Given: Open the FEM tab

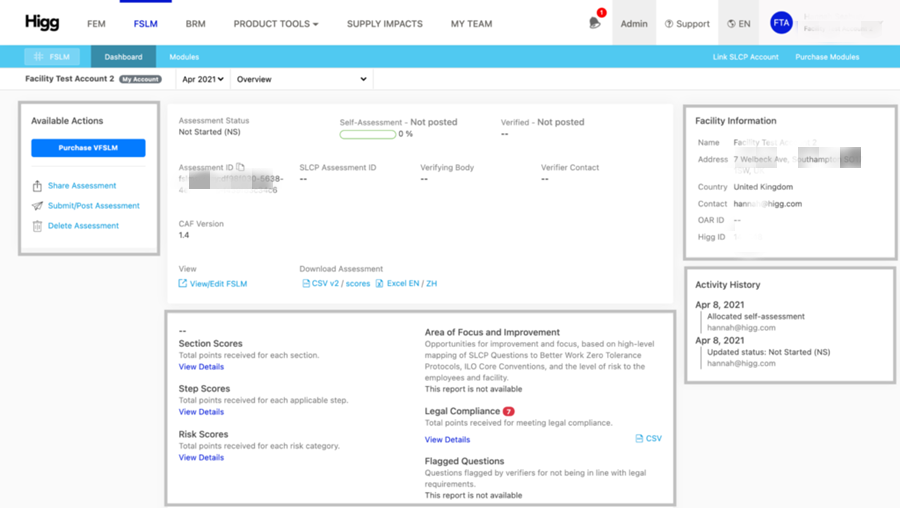Looking at the screenshot, I should tap(96, 24).
